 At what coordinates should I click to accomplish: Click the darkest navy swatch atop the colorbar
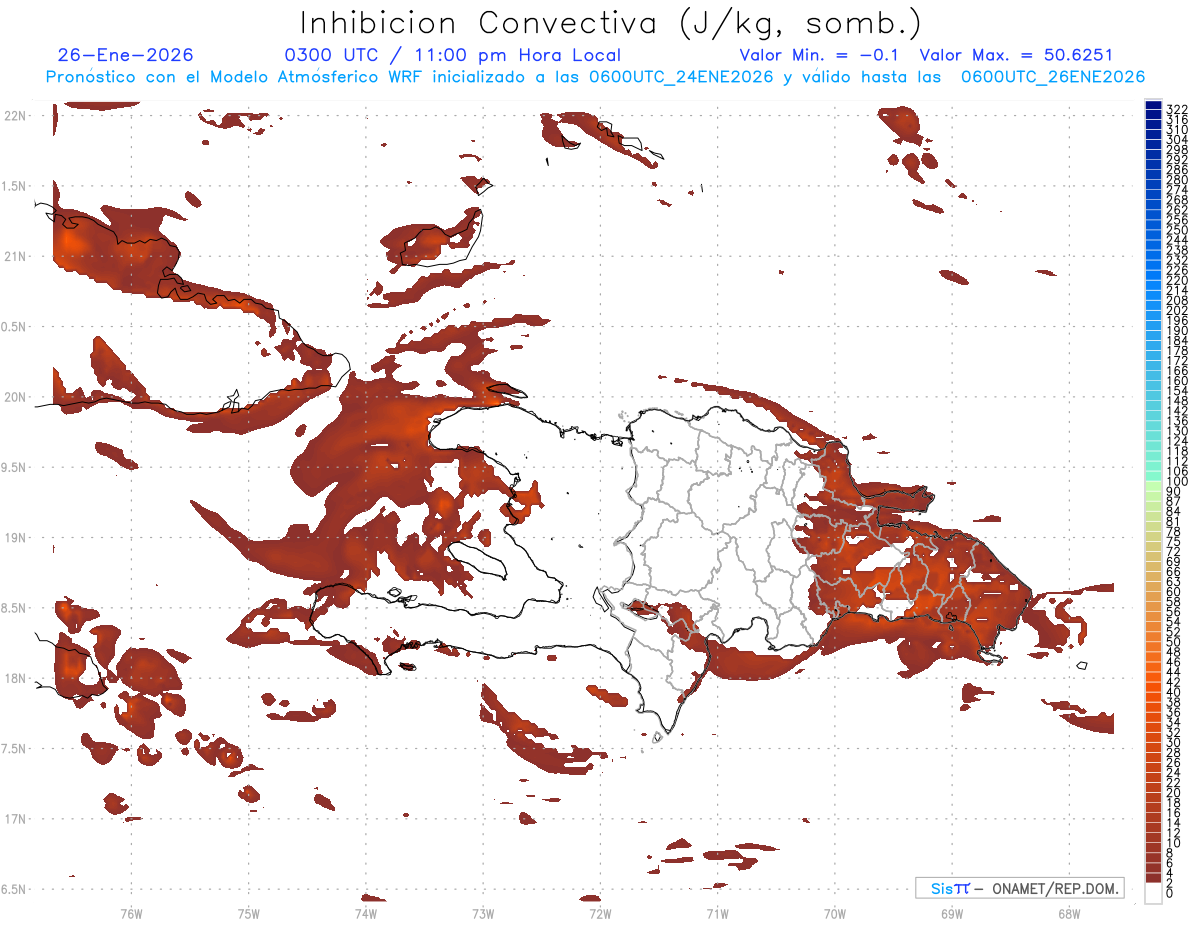point(1153,105)
